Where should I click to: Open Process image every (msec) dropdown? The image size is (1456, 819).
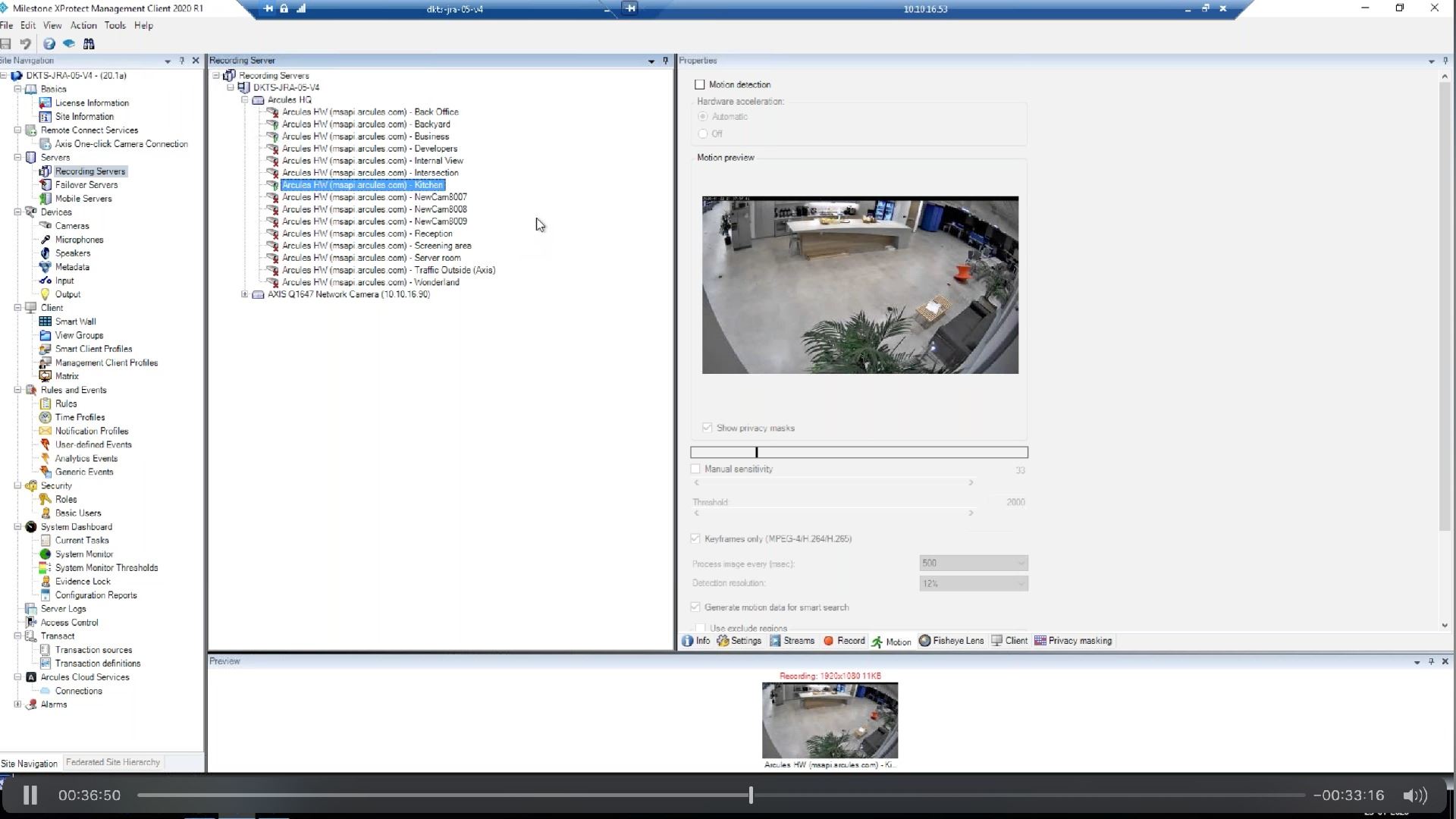click(974, 563)
